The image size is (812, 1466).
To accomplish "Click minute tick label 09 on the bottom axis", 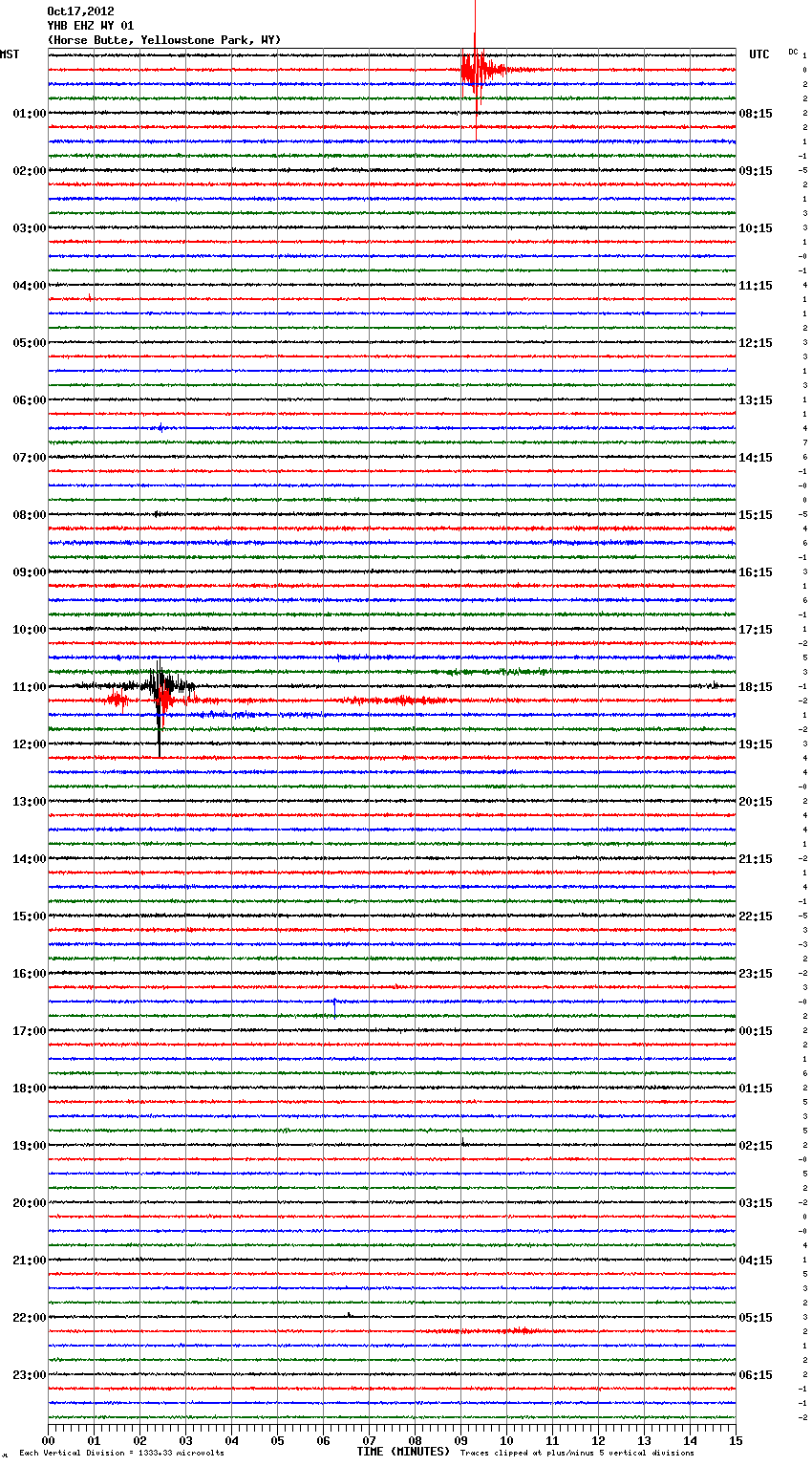I will (461, 1440).
